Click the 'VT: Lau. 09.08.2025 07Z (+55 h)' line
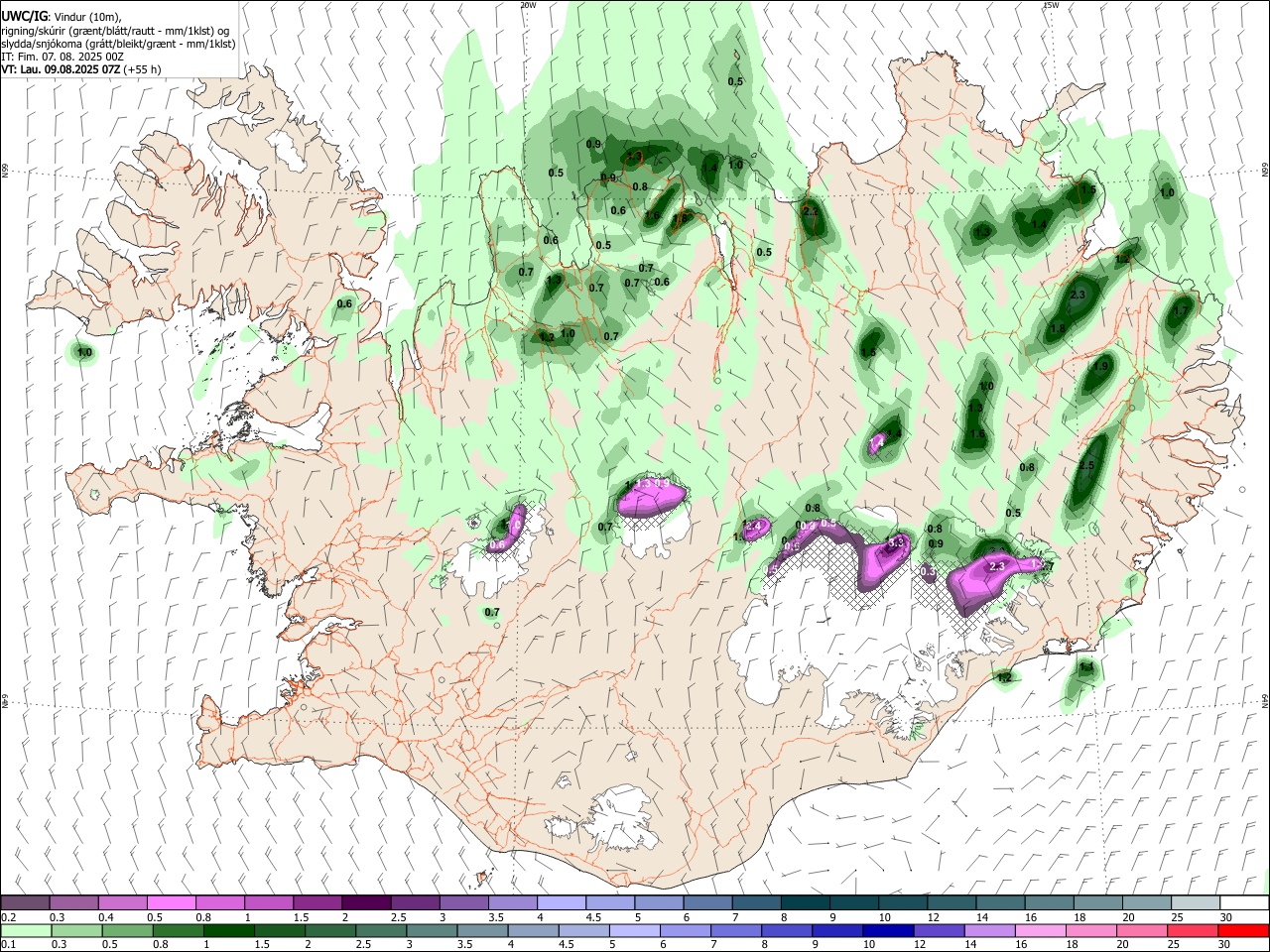The image size is (1270, 952). [81, 69]
